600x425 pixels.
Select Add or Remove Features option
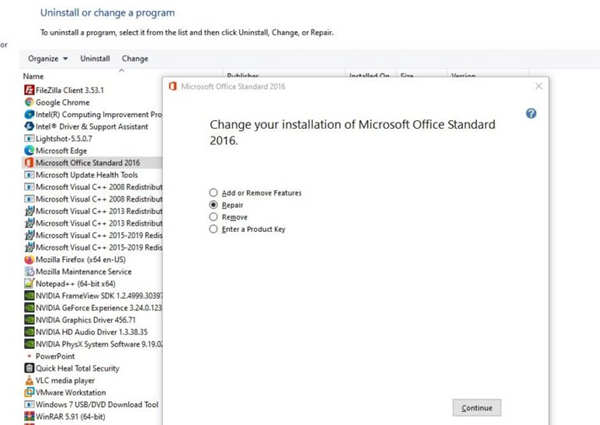(214, 192)
